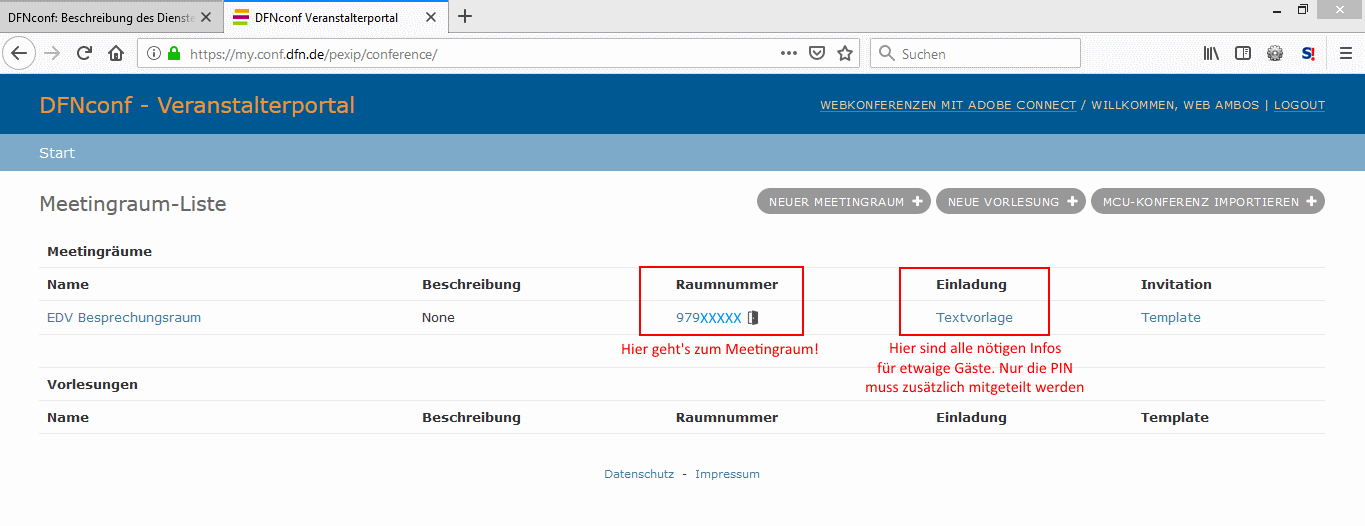Click the door icon beside room number
The height and width of the screenshot is (526, 1365).
(x=753, y=318)
